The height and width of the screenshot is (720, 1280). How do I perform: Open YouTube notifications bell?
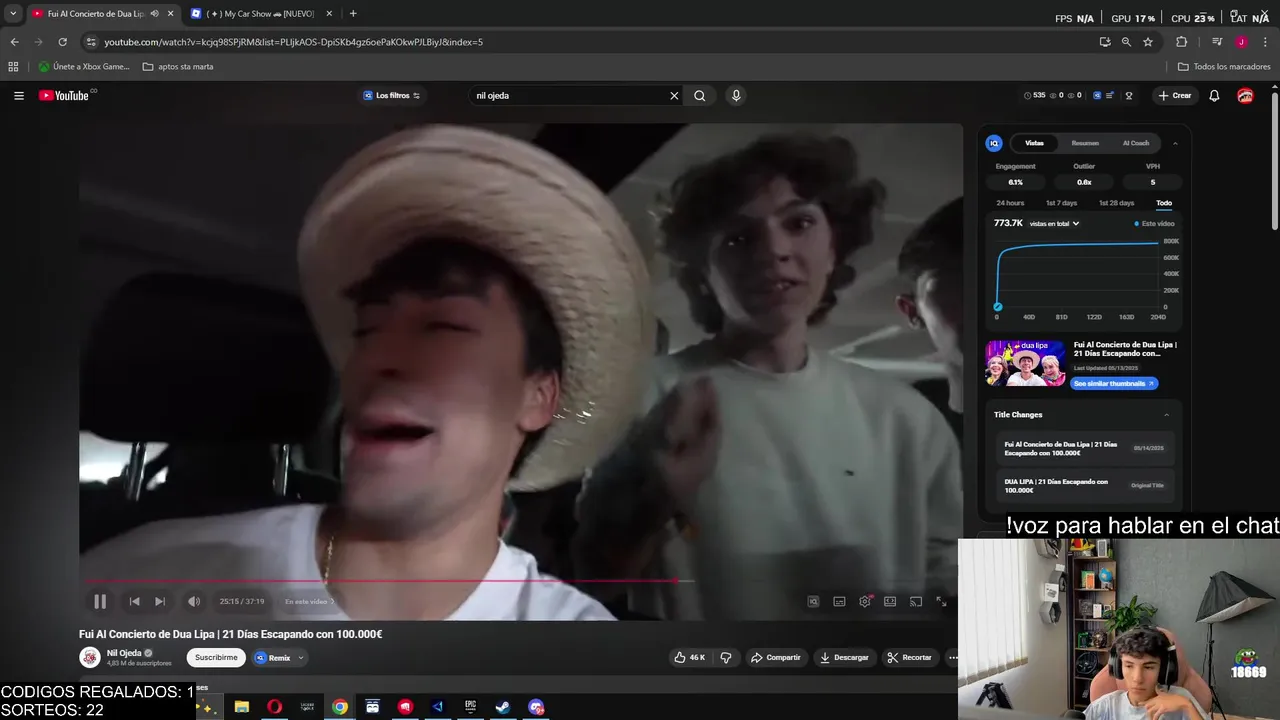click(x=1214, y=96)
